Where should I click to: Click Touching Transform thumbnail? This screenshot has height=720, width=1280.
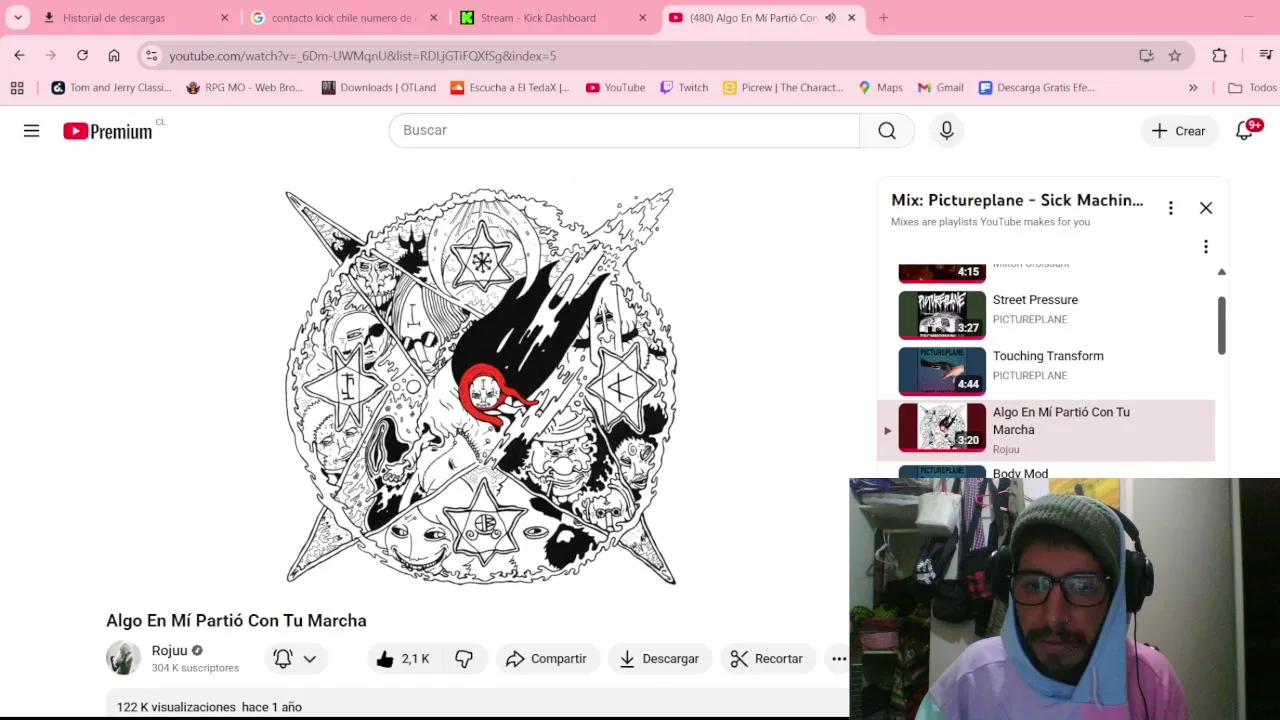coord(942,370)
